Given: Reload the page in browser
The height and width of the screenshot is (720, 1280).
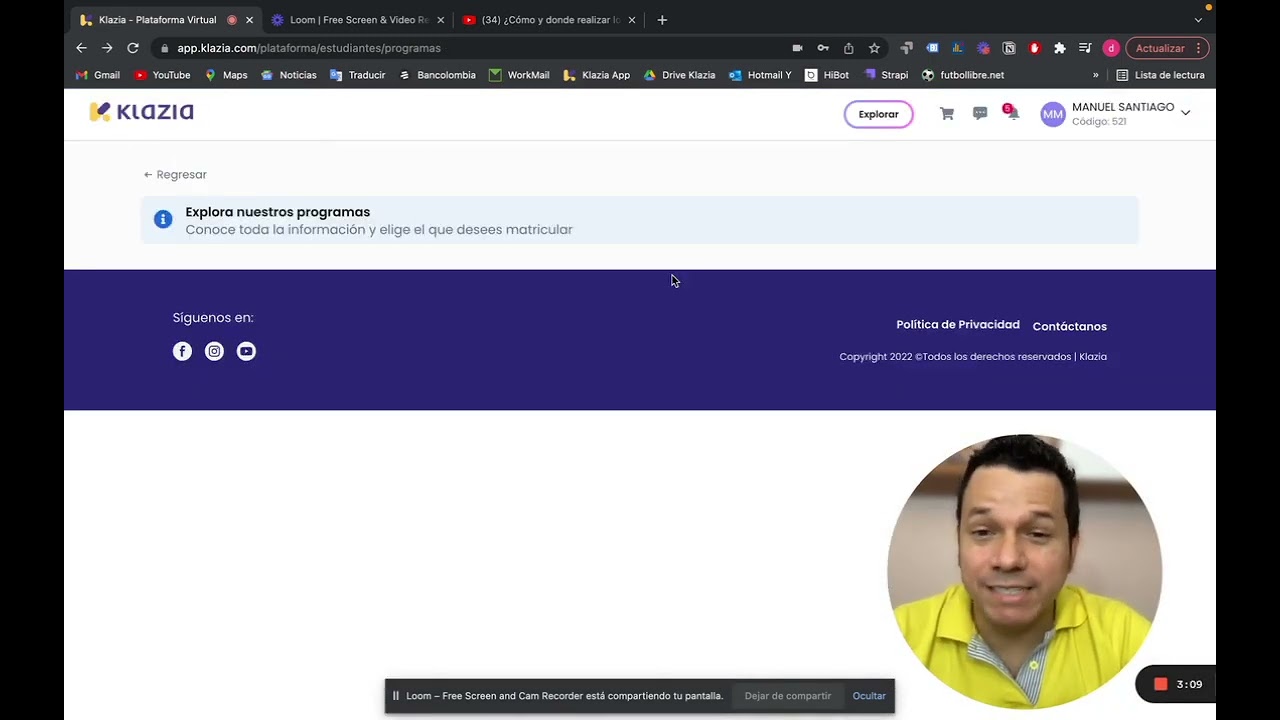Looking at the screenshot, I should coord(132,48).
